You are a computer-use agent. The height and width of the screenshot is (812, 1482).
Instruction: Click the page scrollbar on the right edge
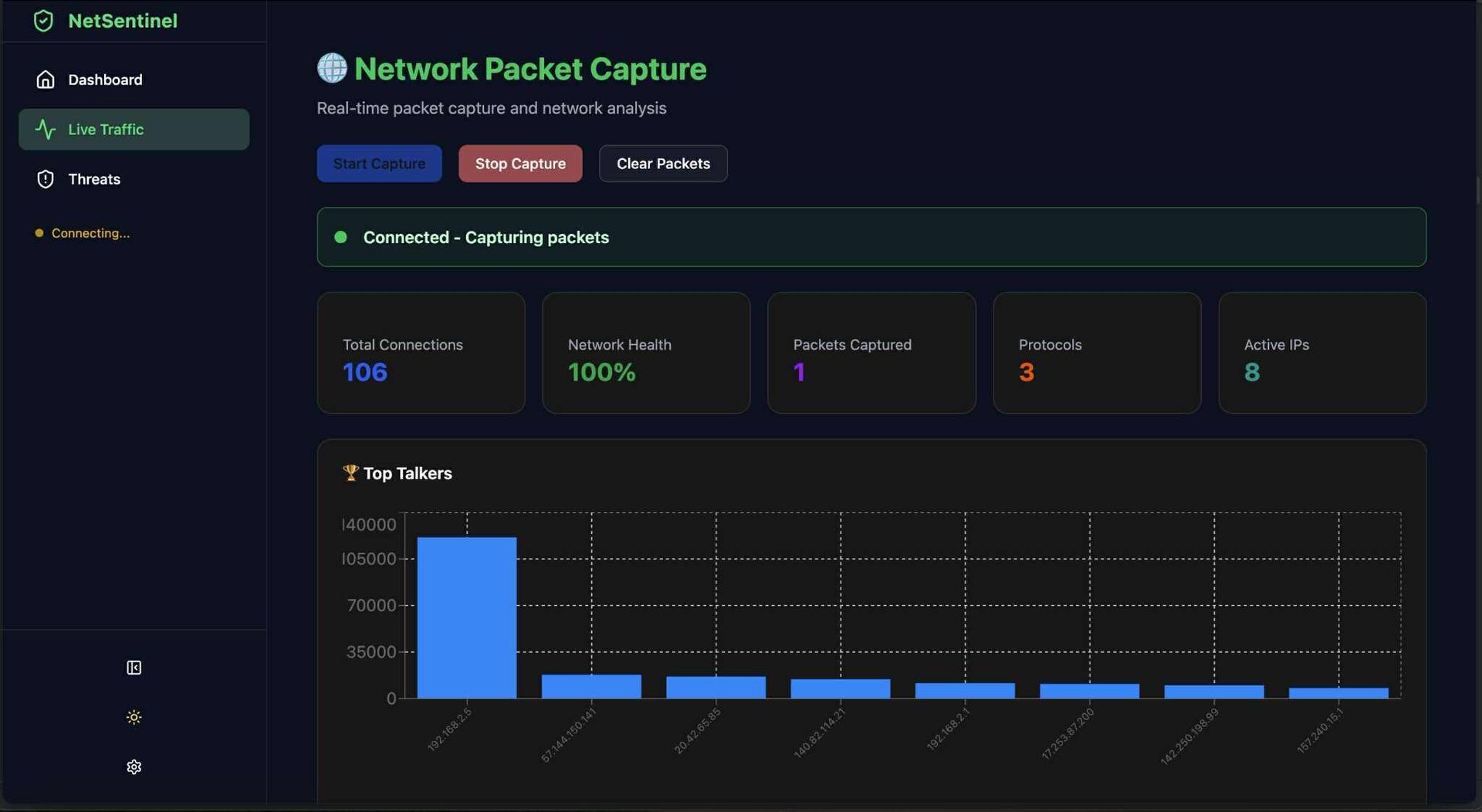tap(1478, 190)
